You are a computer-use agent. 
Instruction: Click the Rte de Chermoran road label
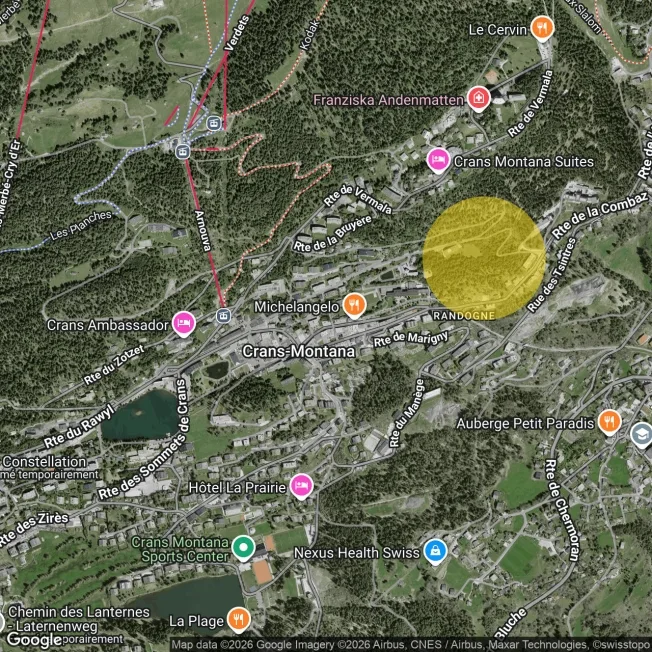[x=562, y=510]
